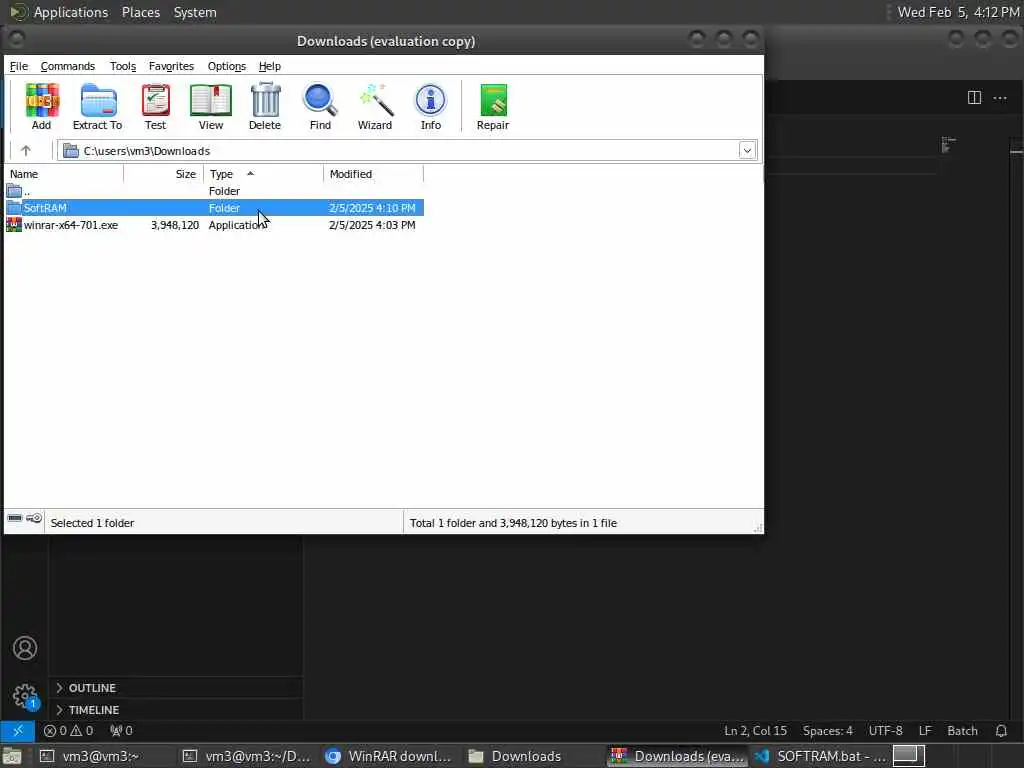
Task: Sort by the Type column header
Action: point(264,174)
